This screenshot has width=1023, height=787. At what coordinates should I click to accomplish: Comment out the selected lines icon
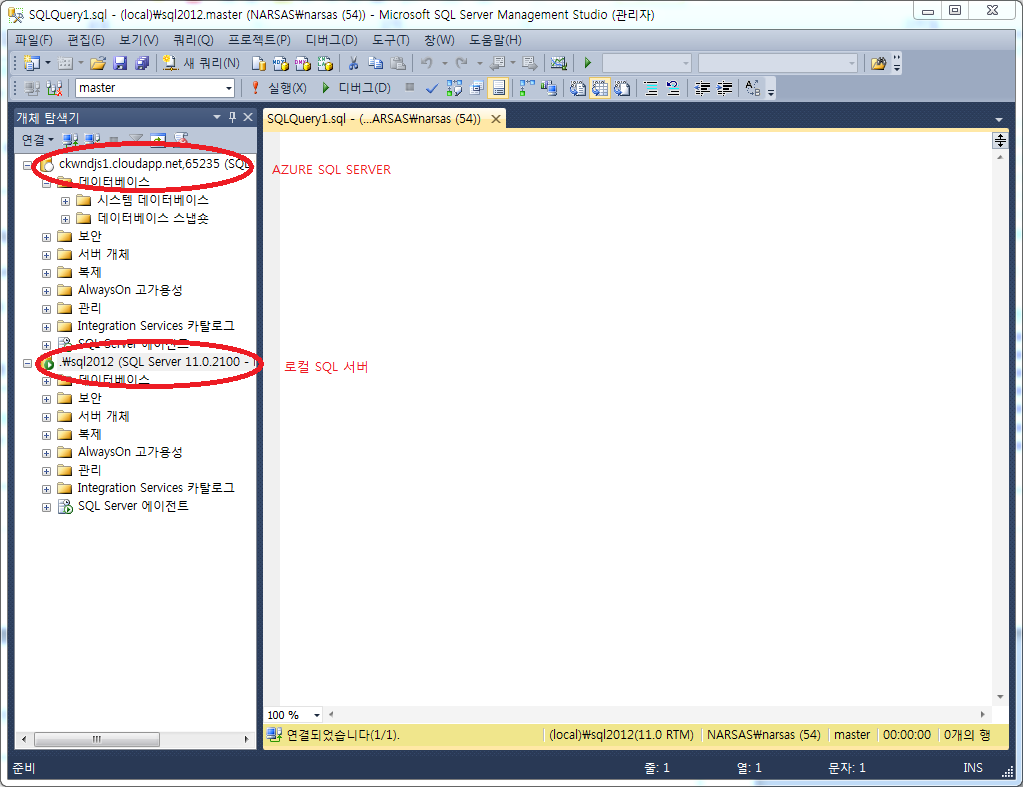tap(651, 88)
